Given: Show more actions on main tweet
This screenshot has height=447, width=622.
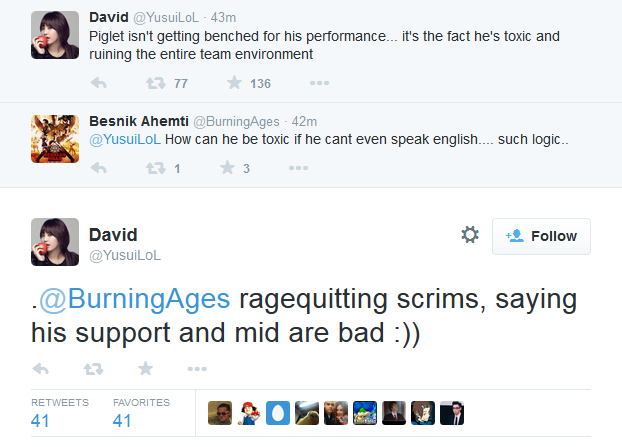Looking at the screenshot, I should [197, 369].
